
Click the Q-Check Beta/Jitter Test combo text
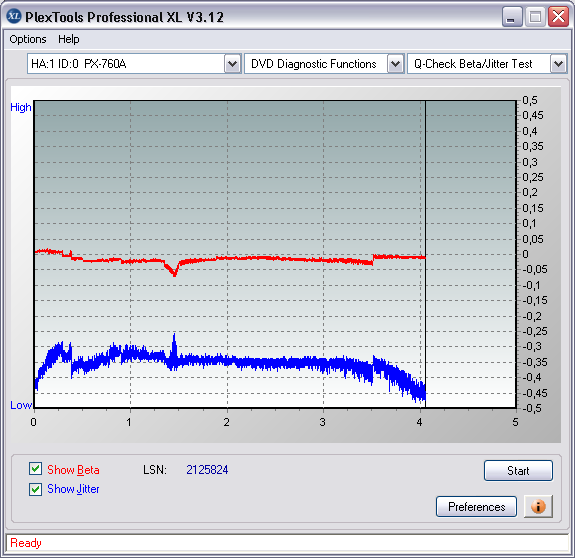click(x=473, y=64)
